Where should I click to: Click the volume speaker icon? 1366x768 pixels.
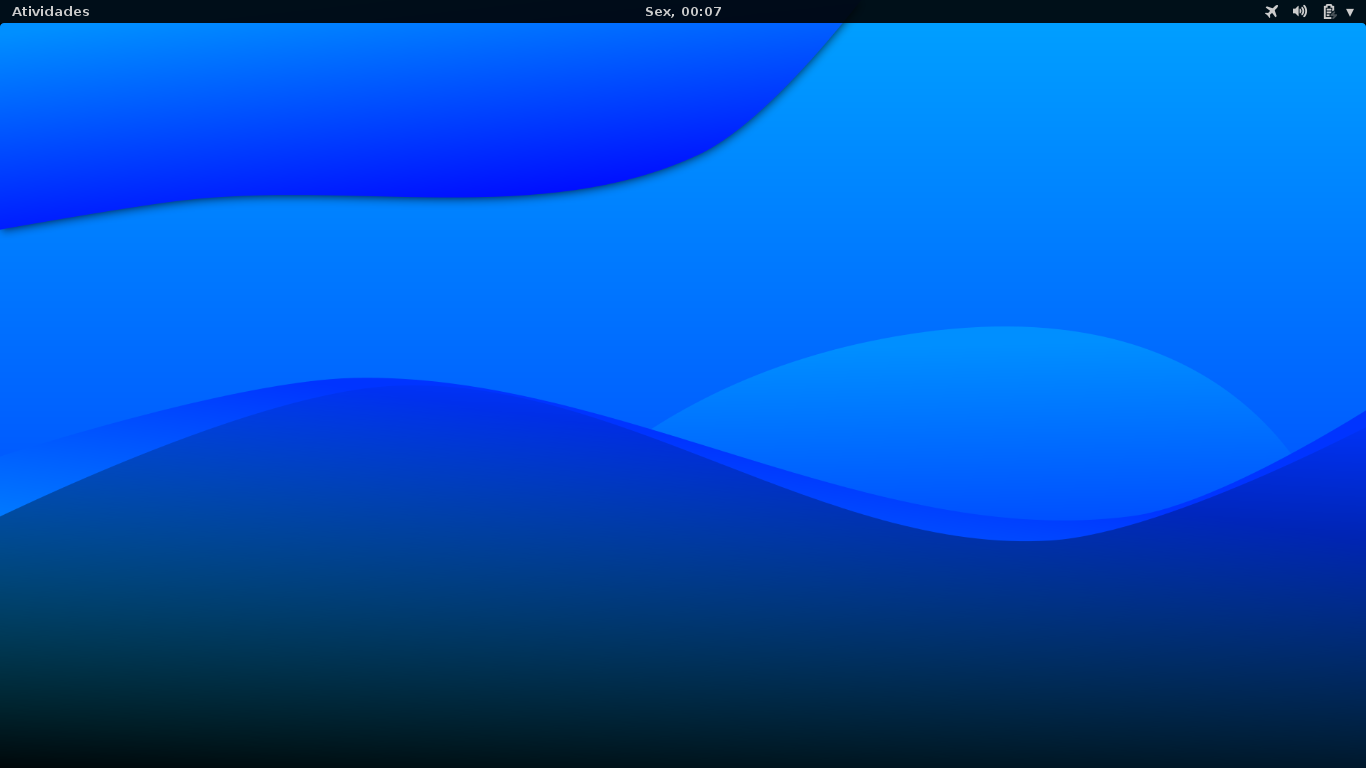[1300, 12]
